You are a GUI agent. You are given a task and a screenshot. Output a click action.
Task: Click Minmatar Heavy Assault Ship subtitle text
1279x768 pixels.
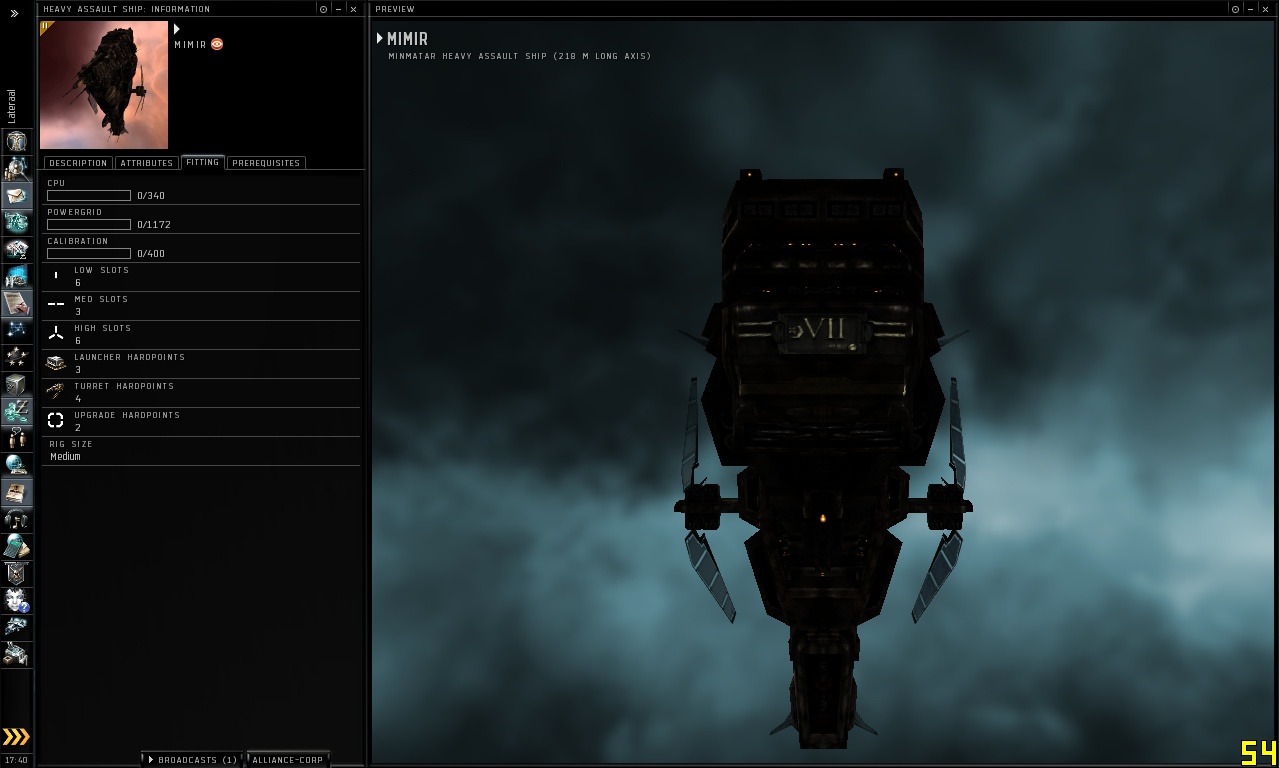pos(519,56)
